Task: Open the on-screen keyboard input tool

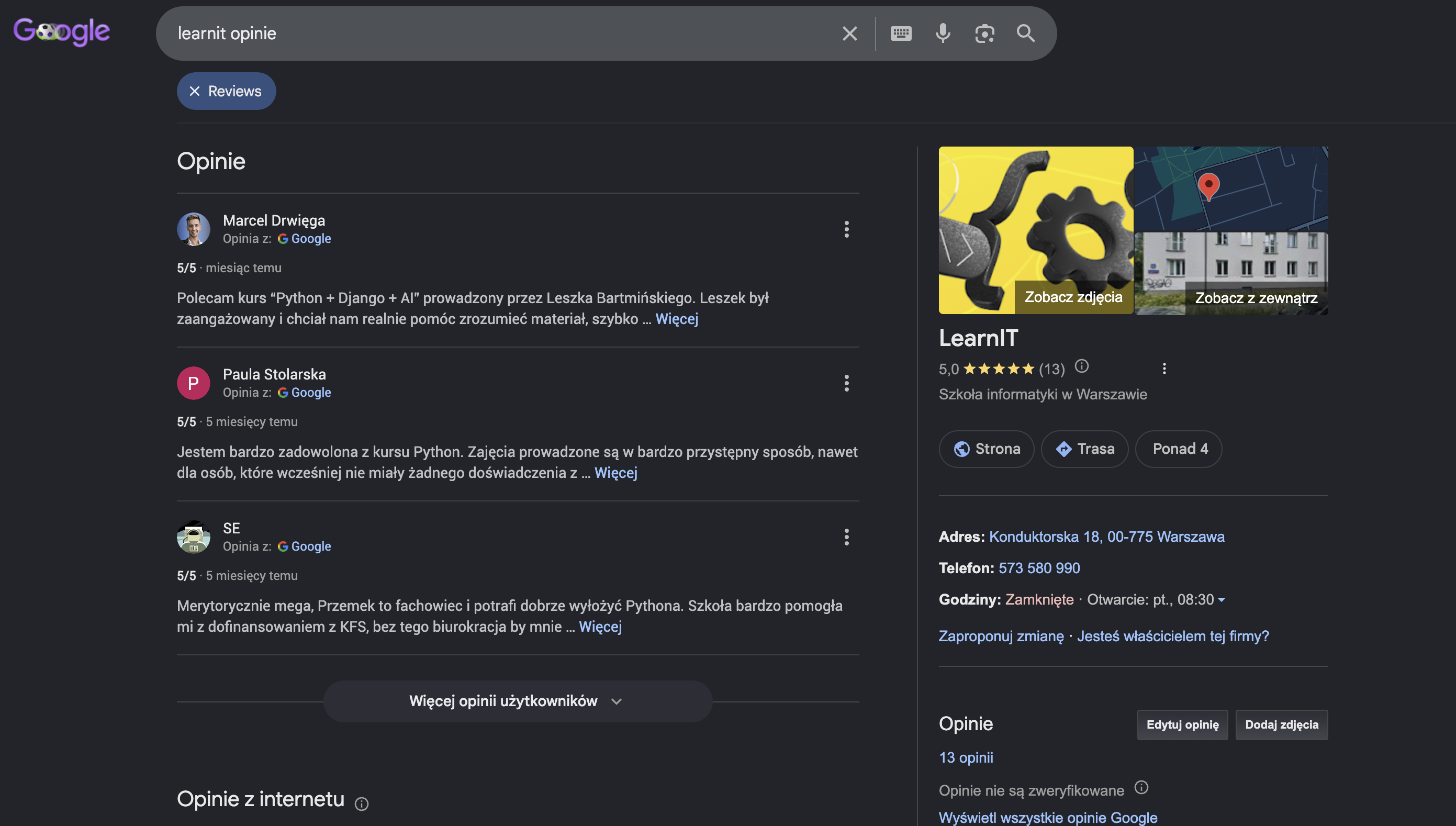Action: coord(901,34)
